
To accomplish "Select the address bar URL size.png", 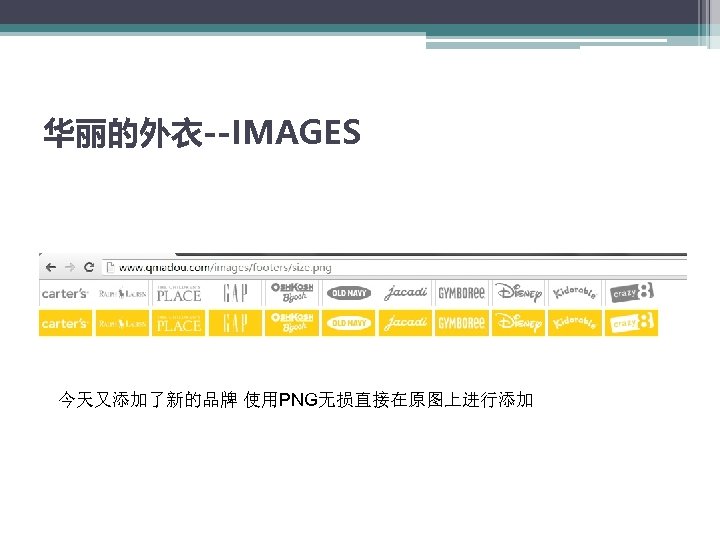I will (x=225, y=267).
